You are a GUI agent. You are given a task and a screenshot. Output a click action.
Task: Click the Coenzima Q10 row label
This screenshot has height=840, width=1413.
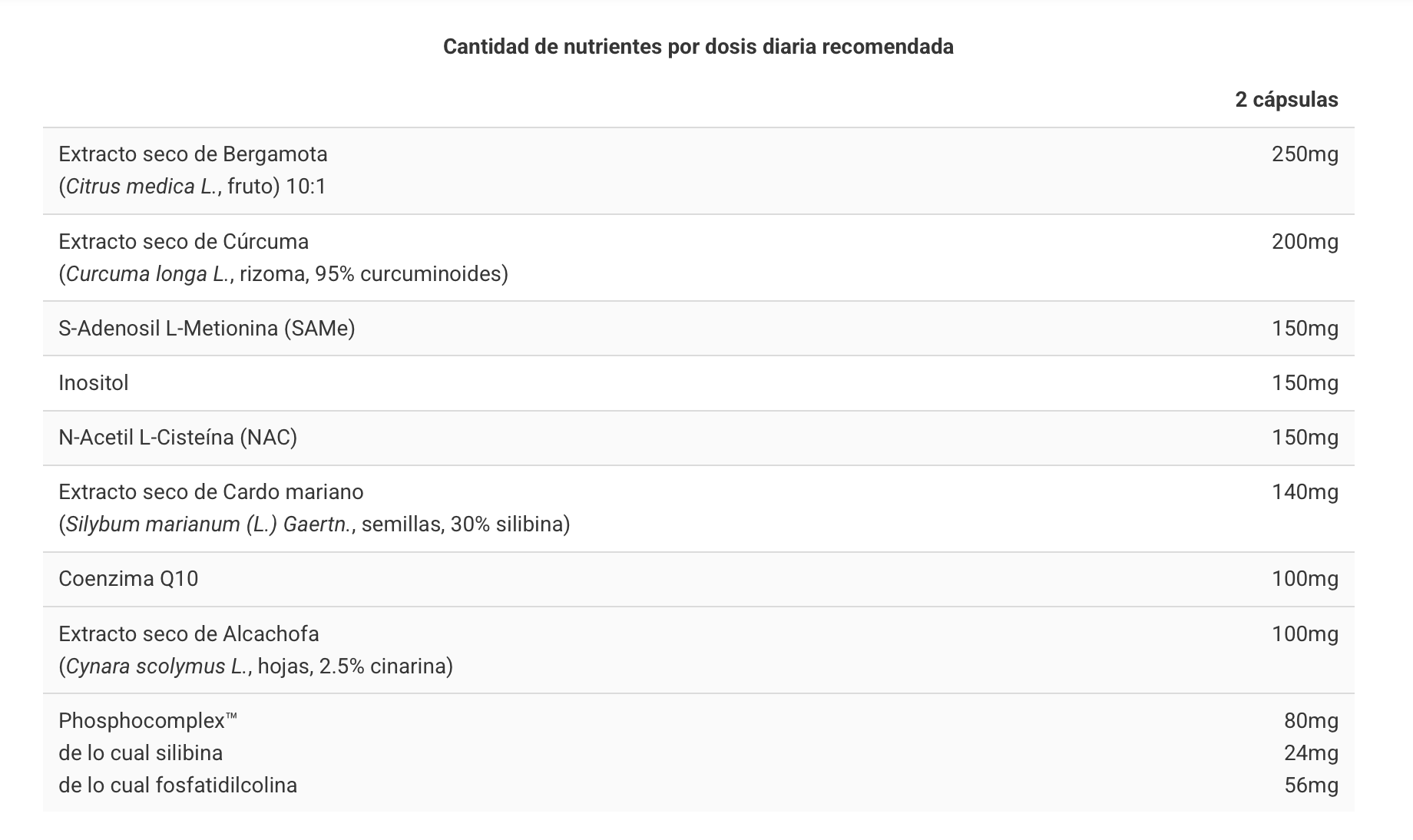(128, 579)
